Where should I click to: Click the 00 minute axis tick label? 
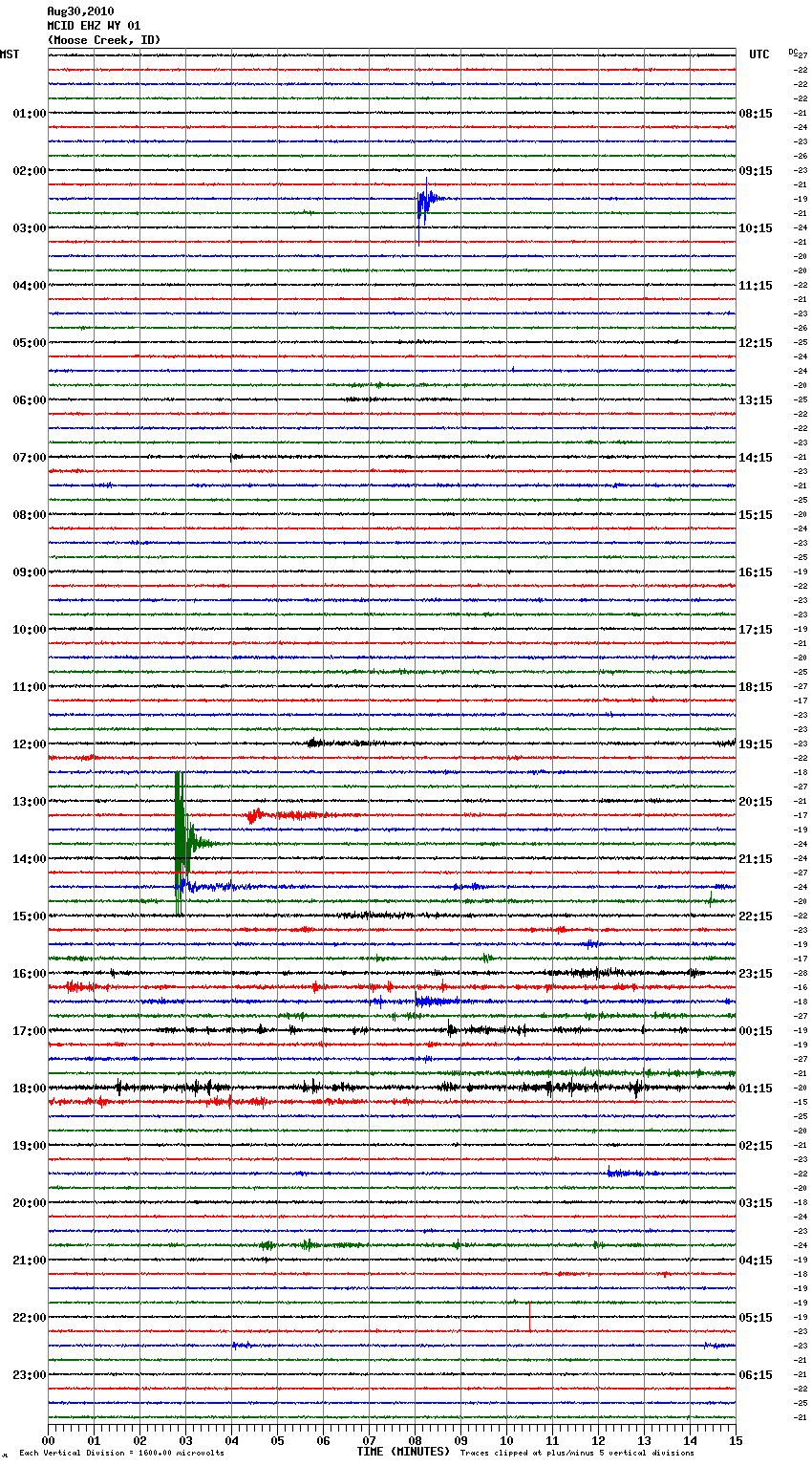click(48, 1439)
